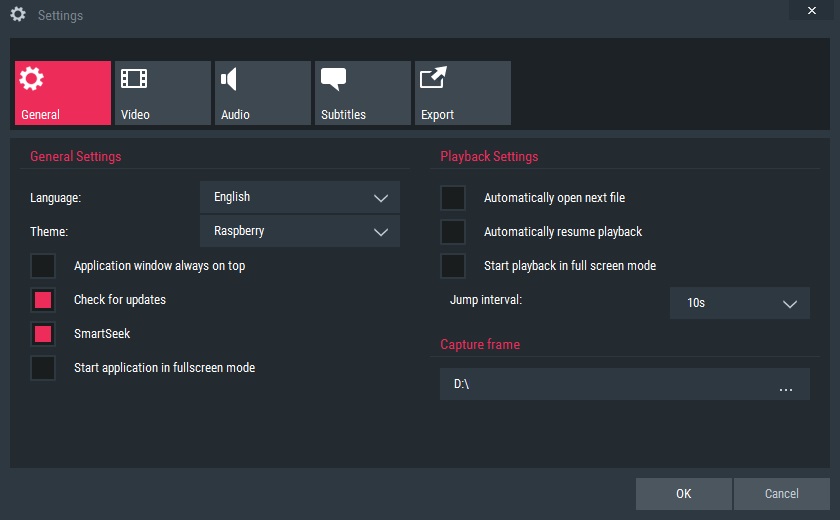Click the gear icon on the General tab
This screenshot has width=840, height=520.
(32, 80)
